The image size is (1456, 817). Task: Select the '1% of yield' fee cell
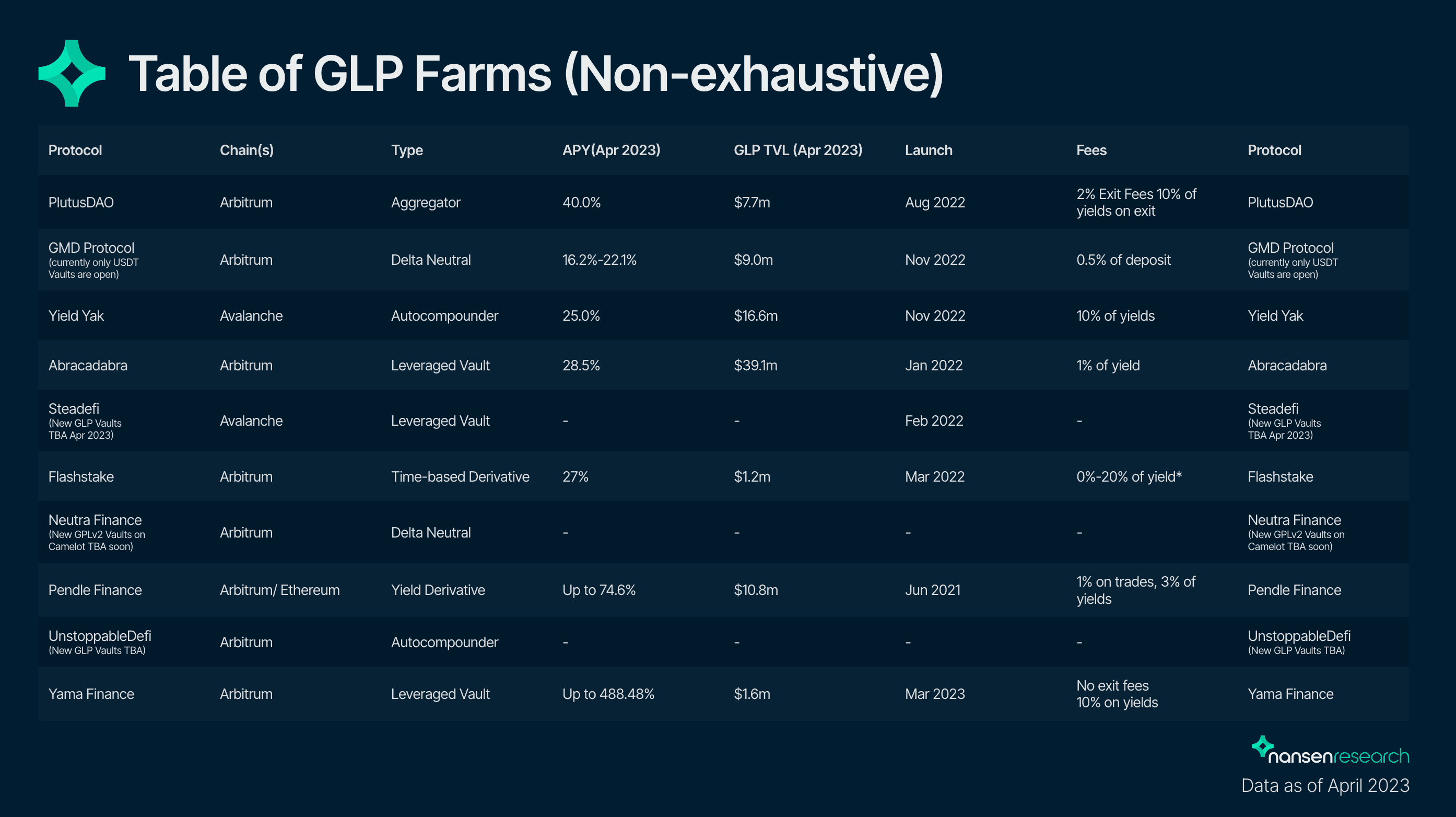click(x=1108, y=366)
